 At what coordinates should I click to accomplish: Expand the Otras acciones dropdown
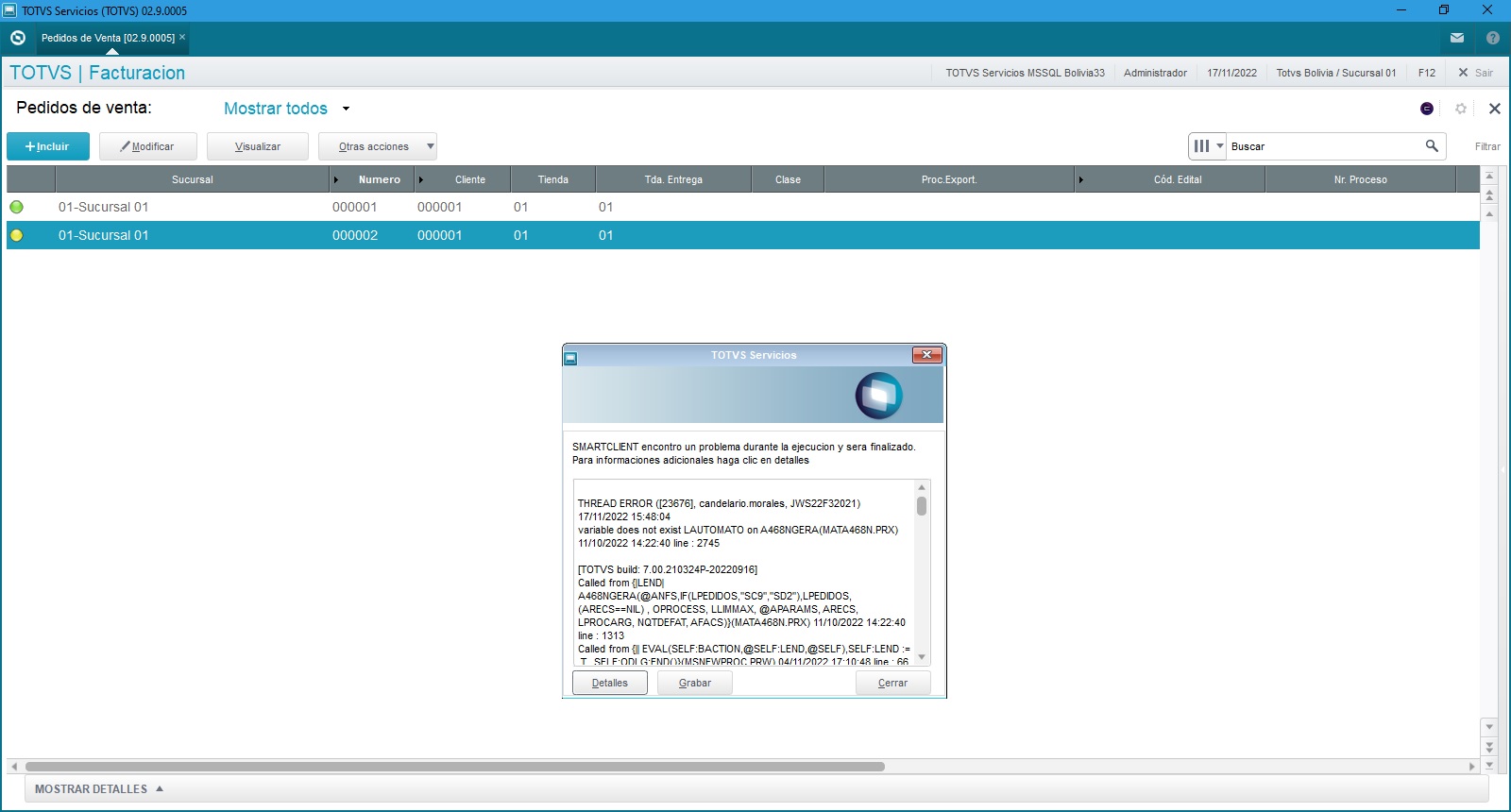click(x=378, y=146)
